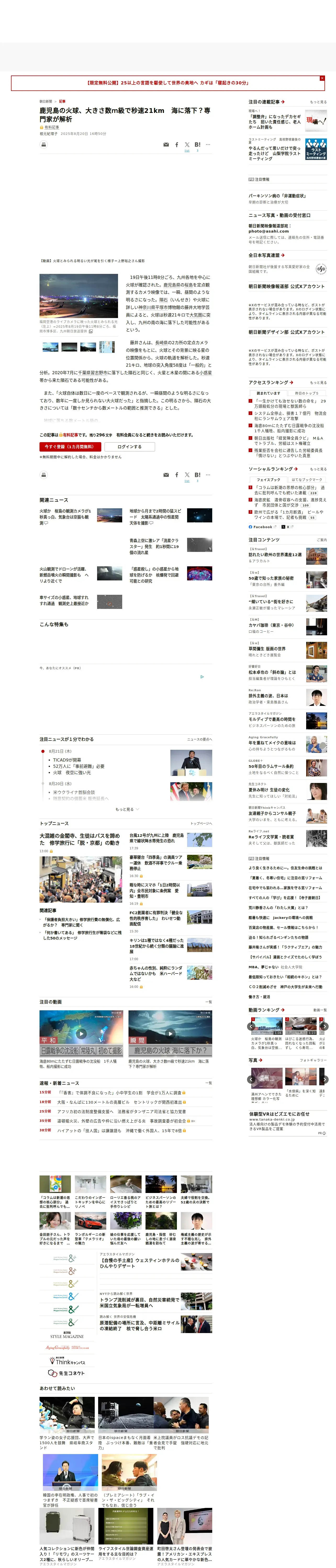This screenshot has height=1568, width=336.
Task: Share on Facebook using top icon
Action: click(177, 145)
